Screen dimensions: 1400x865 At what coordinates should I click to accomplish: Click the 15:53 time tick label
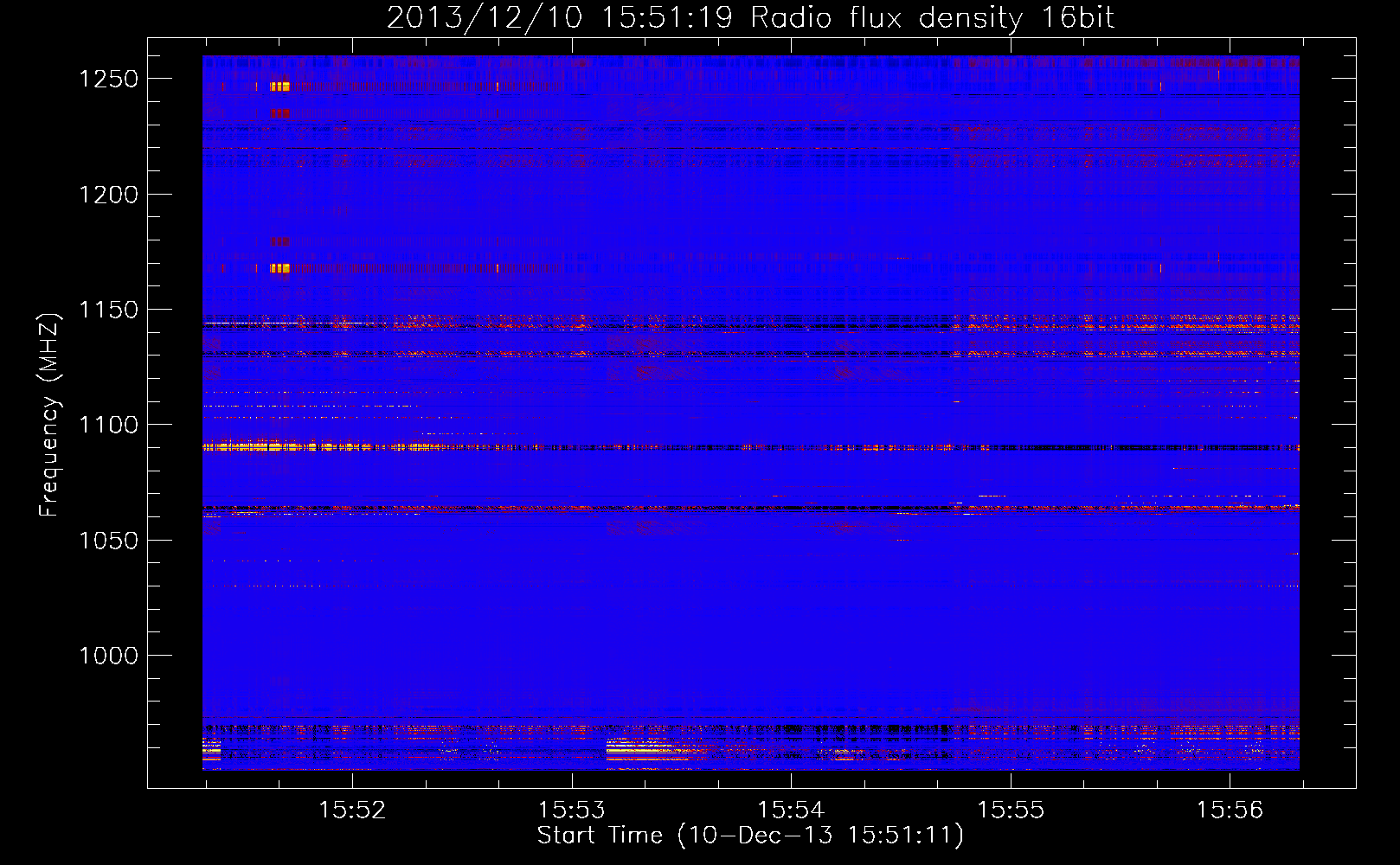click(x=571, y=811)
